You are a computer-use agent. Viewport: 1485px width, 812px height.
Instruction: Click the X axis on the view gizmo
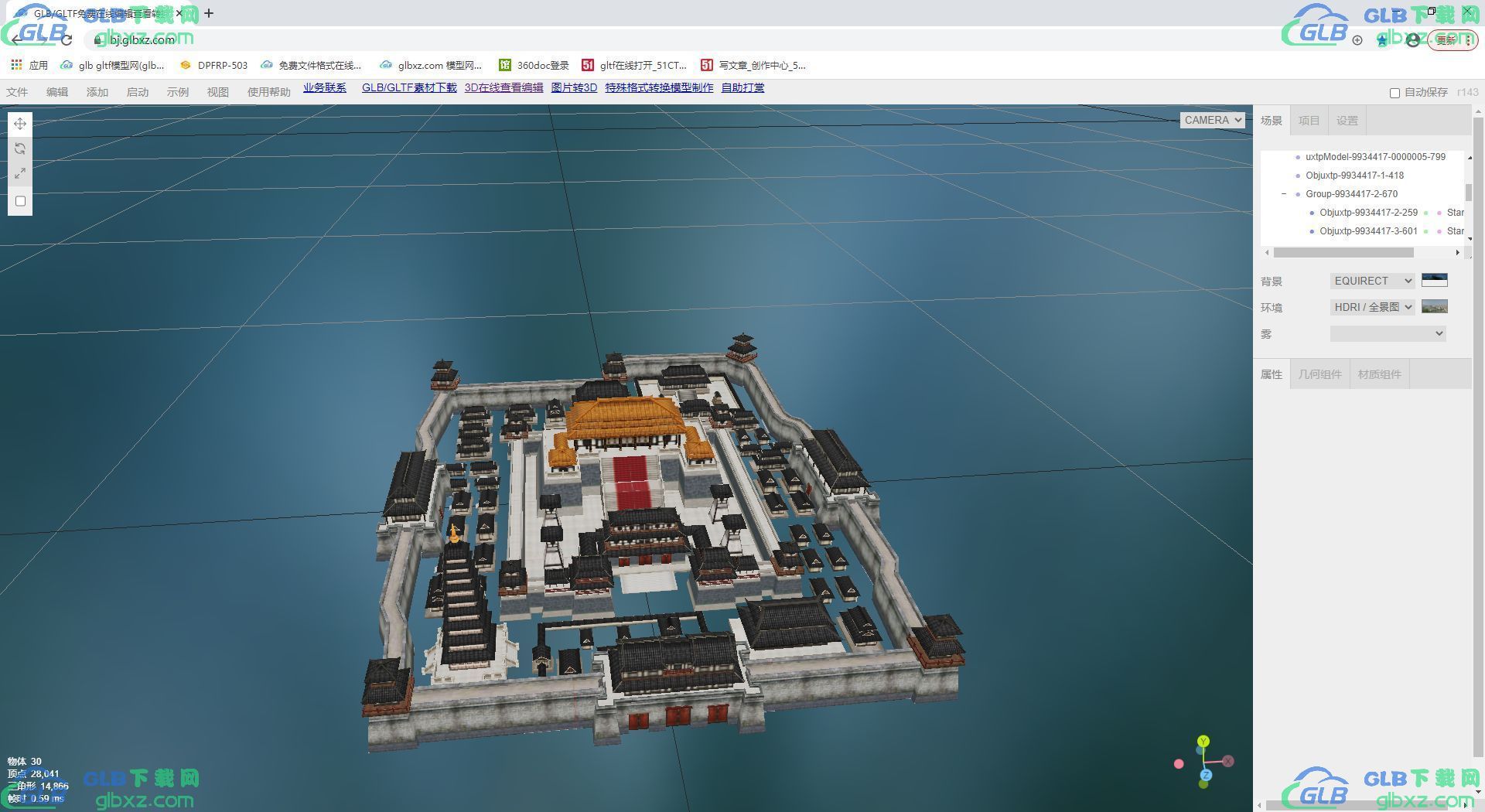1228,761
